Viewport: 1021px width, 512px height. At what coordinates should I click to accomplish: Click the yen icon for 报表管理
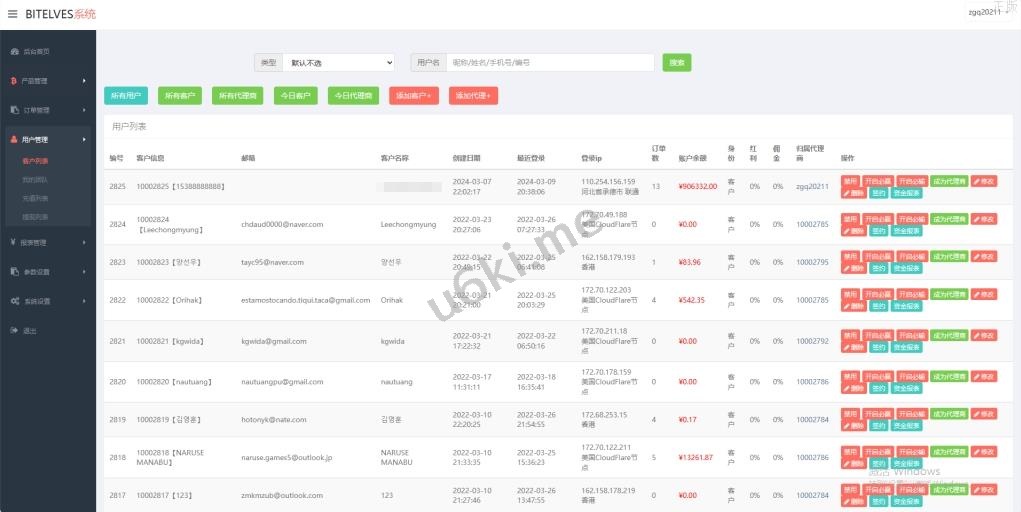(x=14, y=242)
